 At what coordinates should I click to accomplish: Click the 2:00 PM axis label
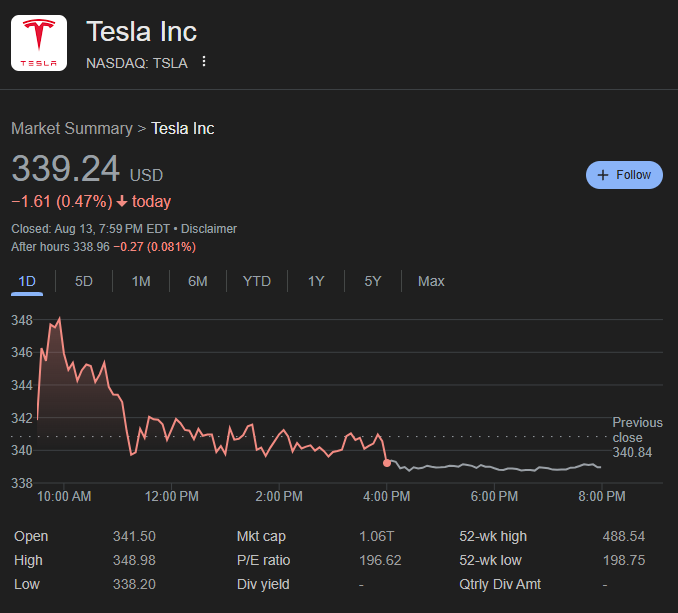279,496
